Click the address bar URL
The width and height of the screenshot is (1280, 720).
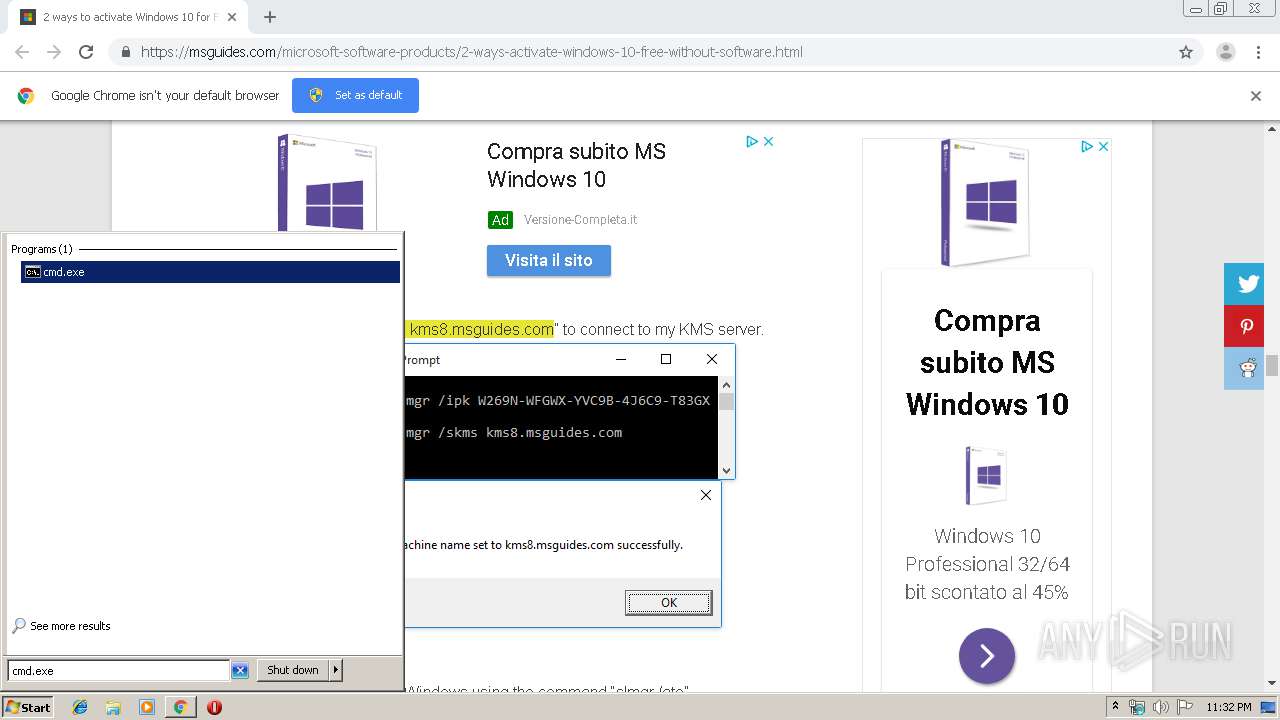(471, 52)
